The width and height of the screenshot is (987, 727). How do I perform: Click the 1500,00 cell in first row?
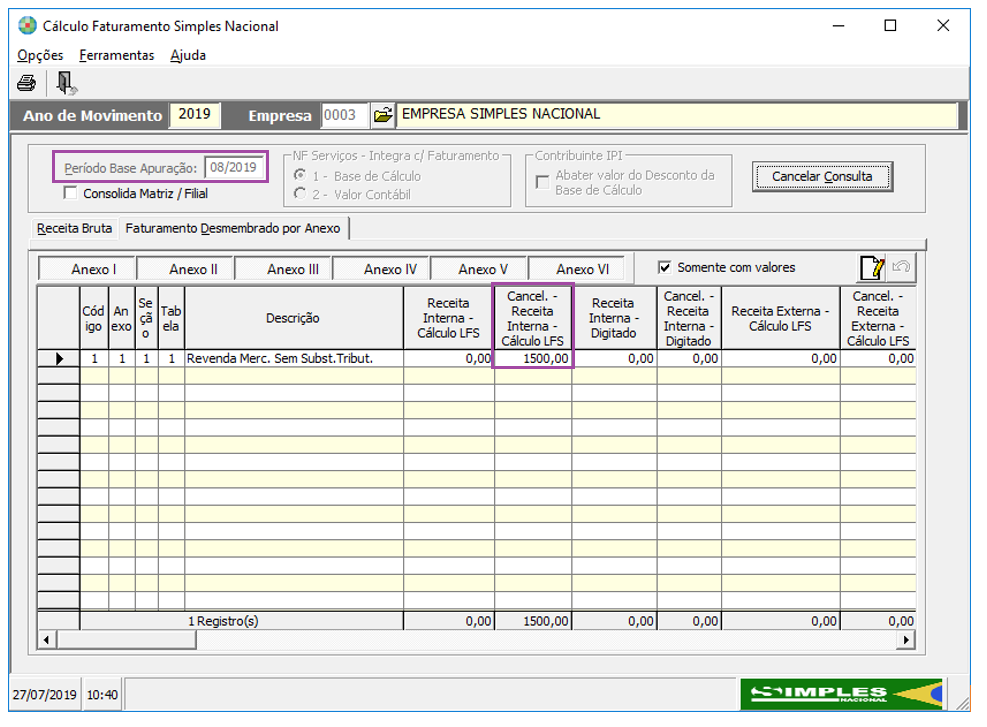533,359
